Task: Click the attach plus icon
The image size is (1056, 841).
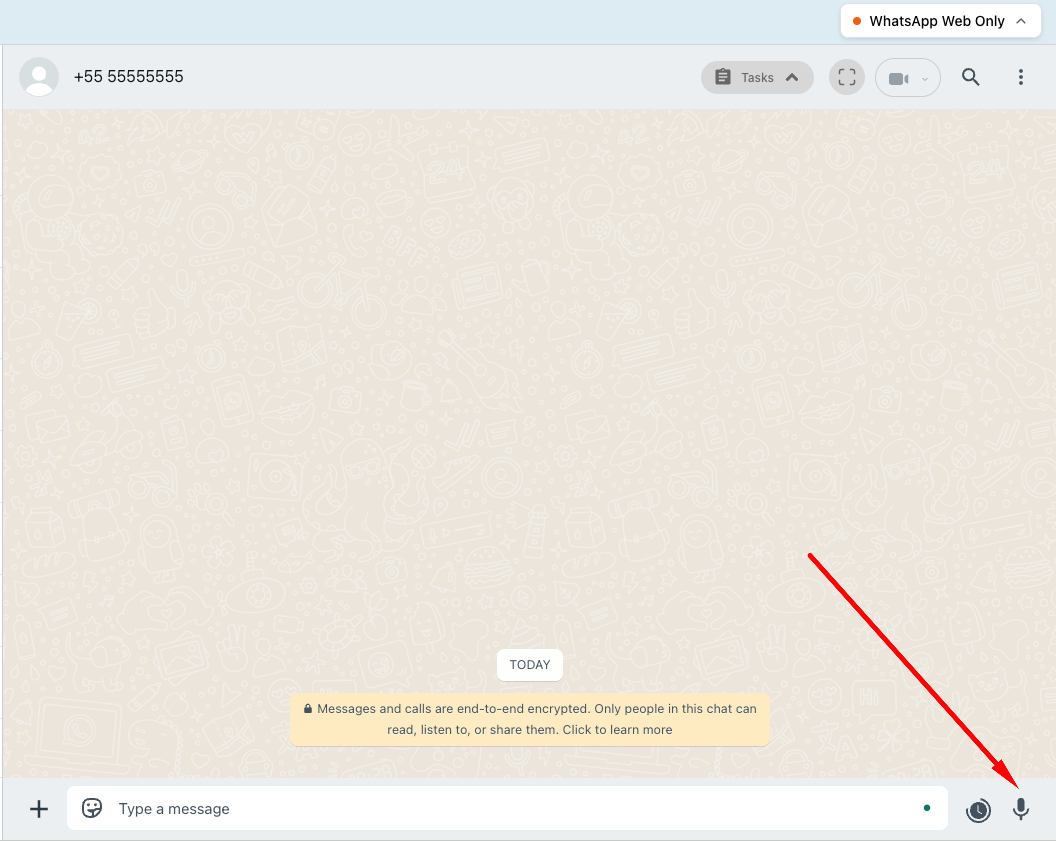Action: [x=38, y=809]
